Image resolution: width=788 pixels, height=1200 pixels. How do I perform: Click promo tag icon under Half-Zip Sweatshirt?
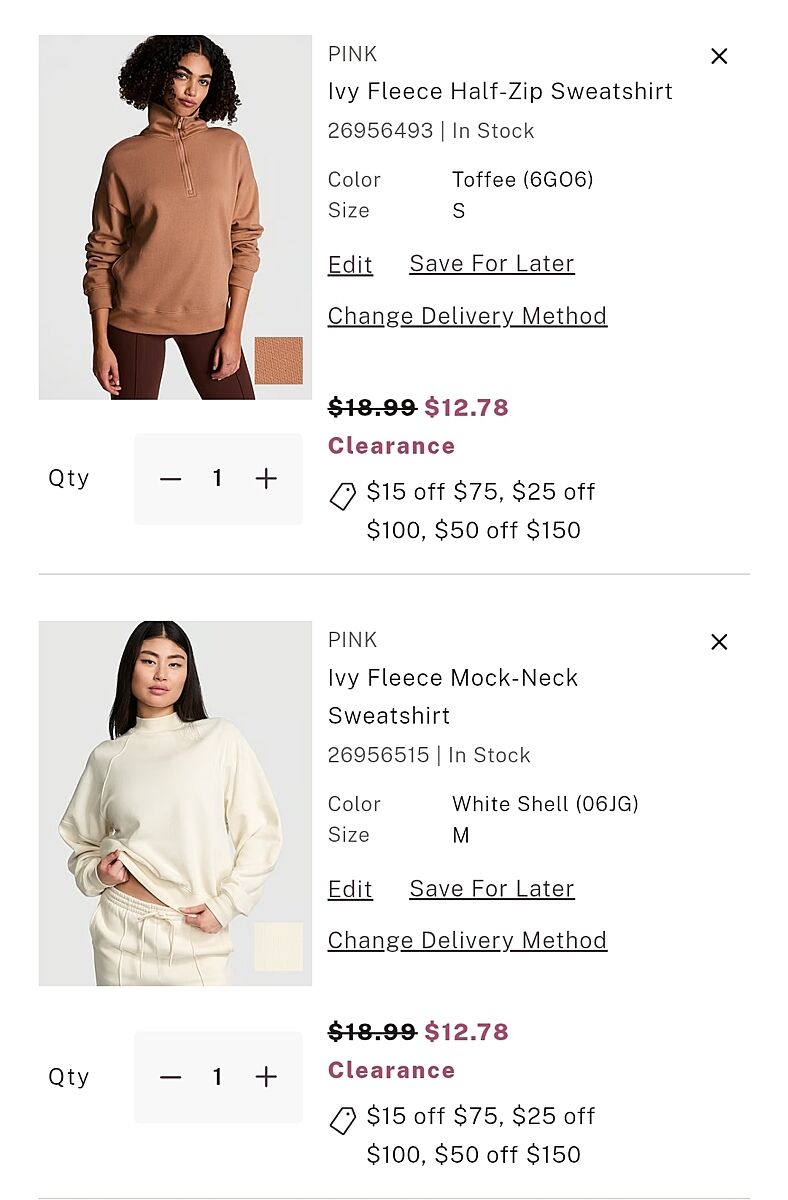[343, 495]
